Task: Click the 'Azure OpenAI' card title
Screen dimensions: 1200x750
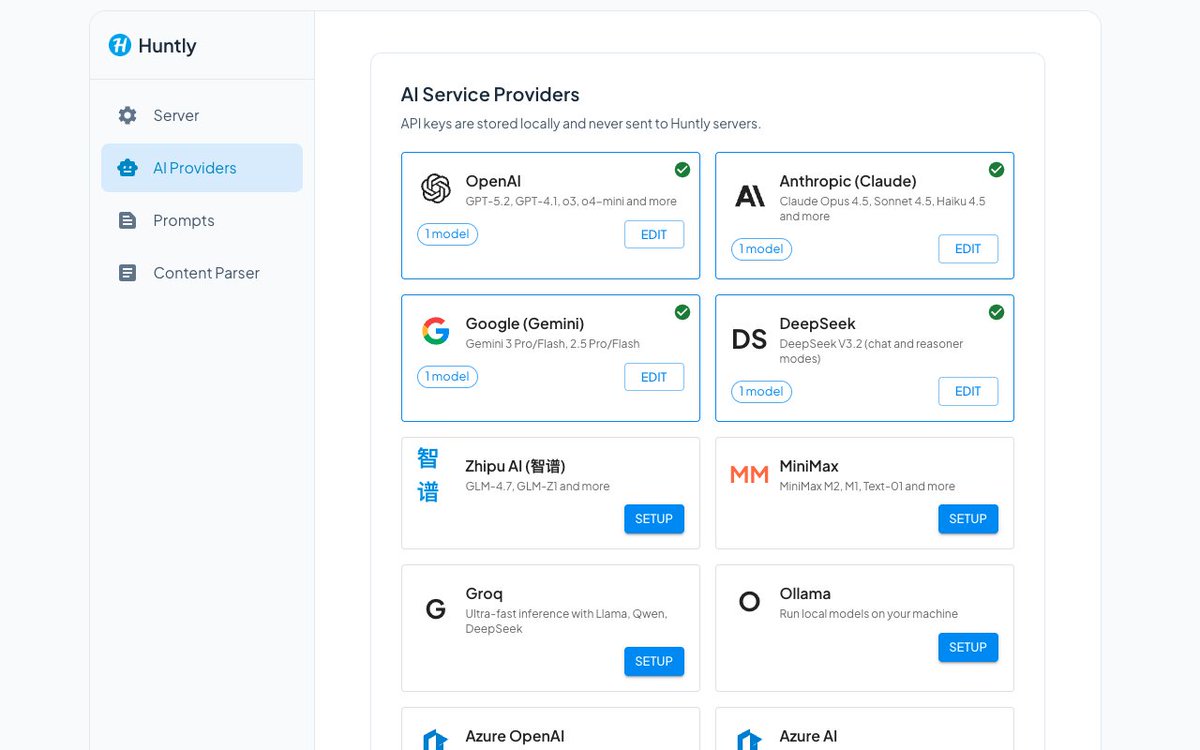Action: coord(515,736)
